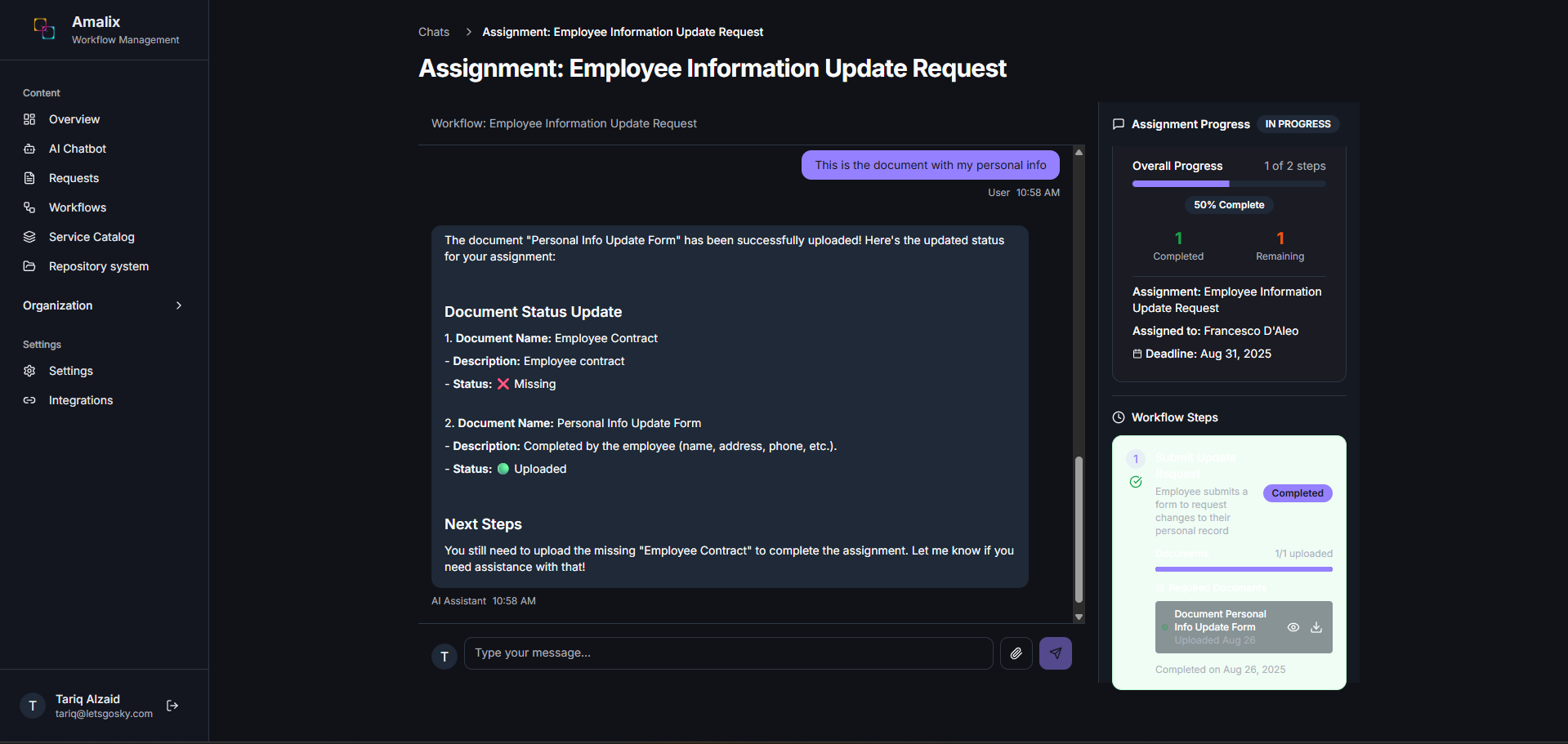Expand the Organization section chevron
1568x744 pixels.
click(178, 305)
